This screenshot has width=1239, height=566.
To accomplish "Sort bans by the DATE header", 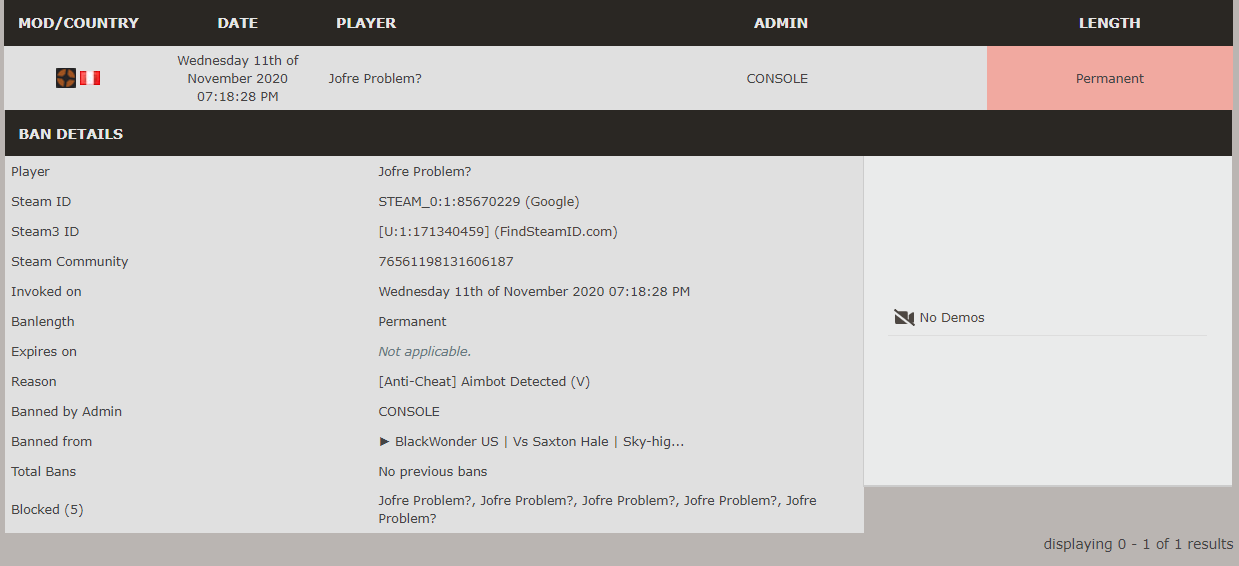I will [237, 23].
